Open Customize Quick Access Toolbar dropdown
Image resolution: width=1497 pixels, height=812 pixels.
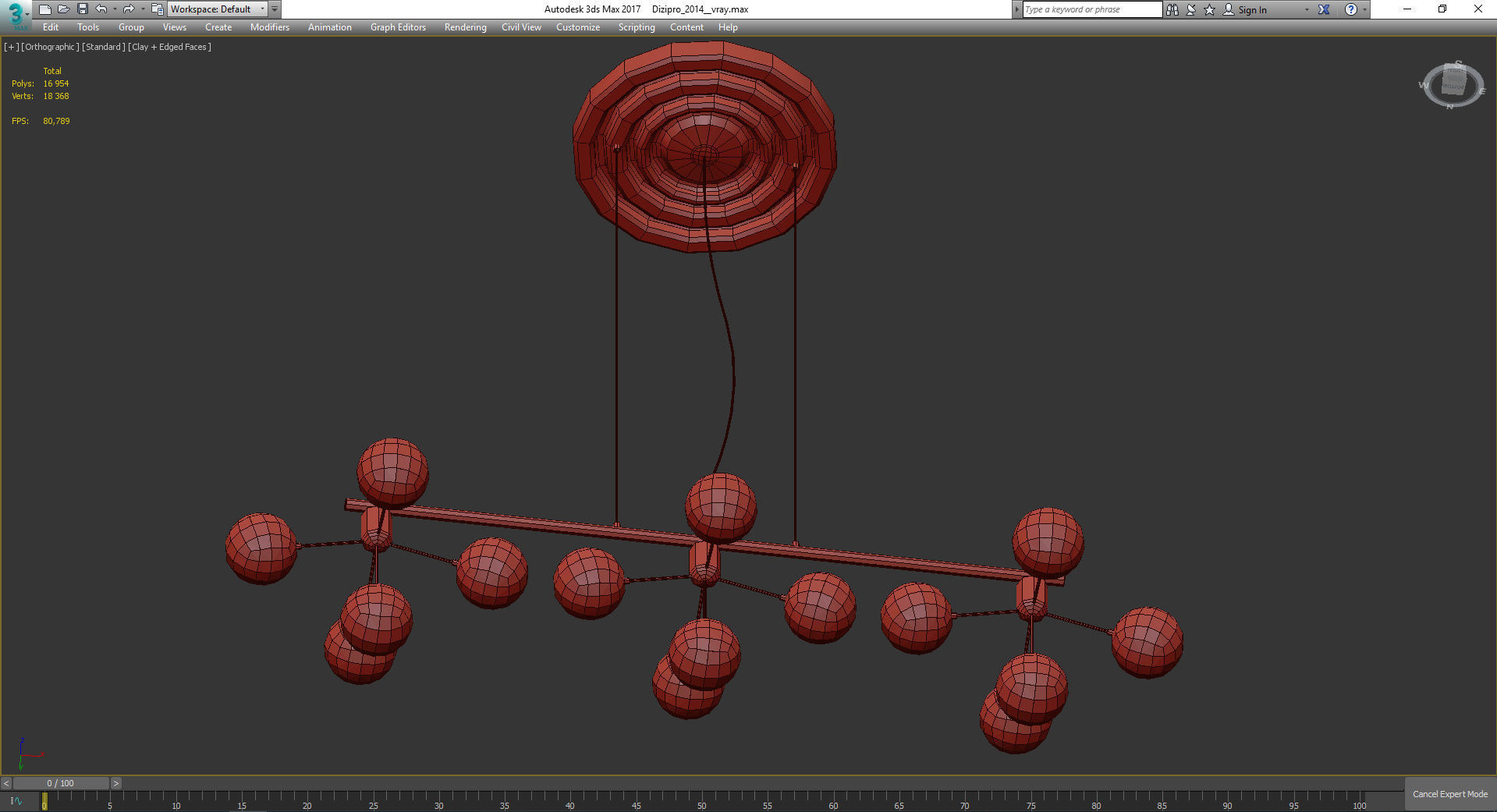[x=275, y=9]
